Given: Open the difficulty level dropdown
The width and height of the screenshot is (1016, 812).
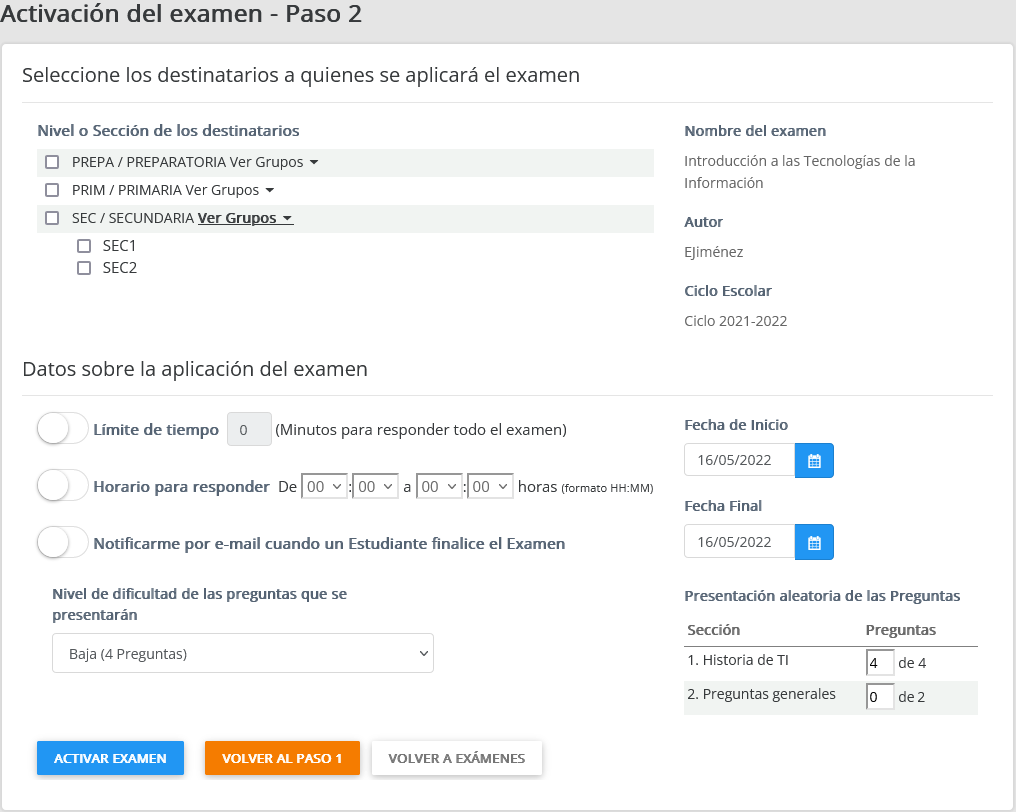Looking at the screenshot, I should tap(243, 654).
